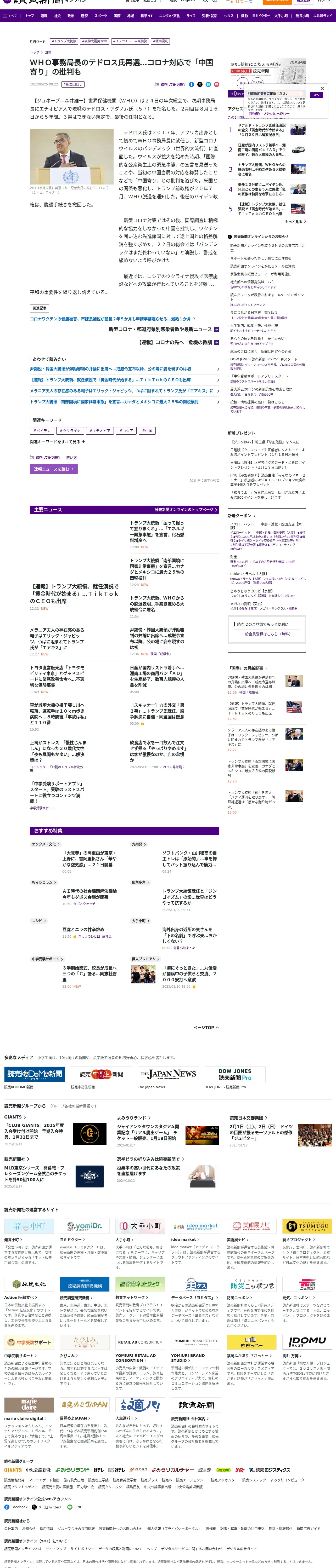This screenshot has width=336, height=1568.
Task: Open the IDOMU logo tile
Action: [x=307, y=1342]
